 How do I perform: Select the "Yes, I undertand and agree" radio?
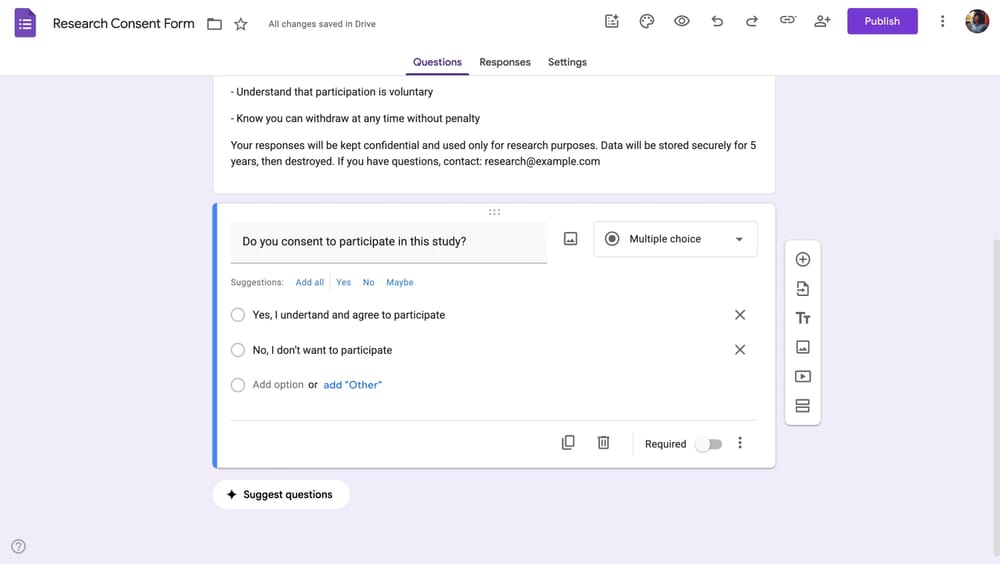238,315
